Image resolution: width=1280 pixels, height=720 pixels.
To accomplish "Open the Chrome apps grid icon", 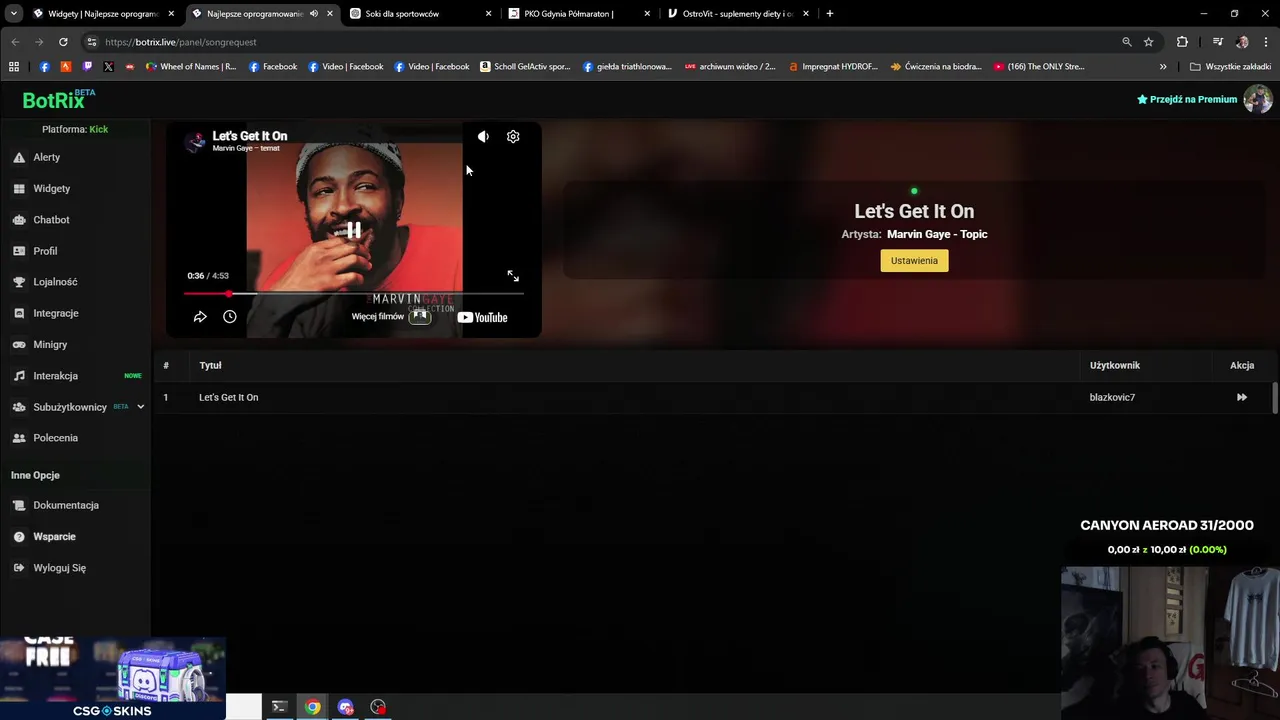I will pos(14,67).
